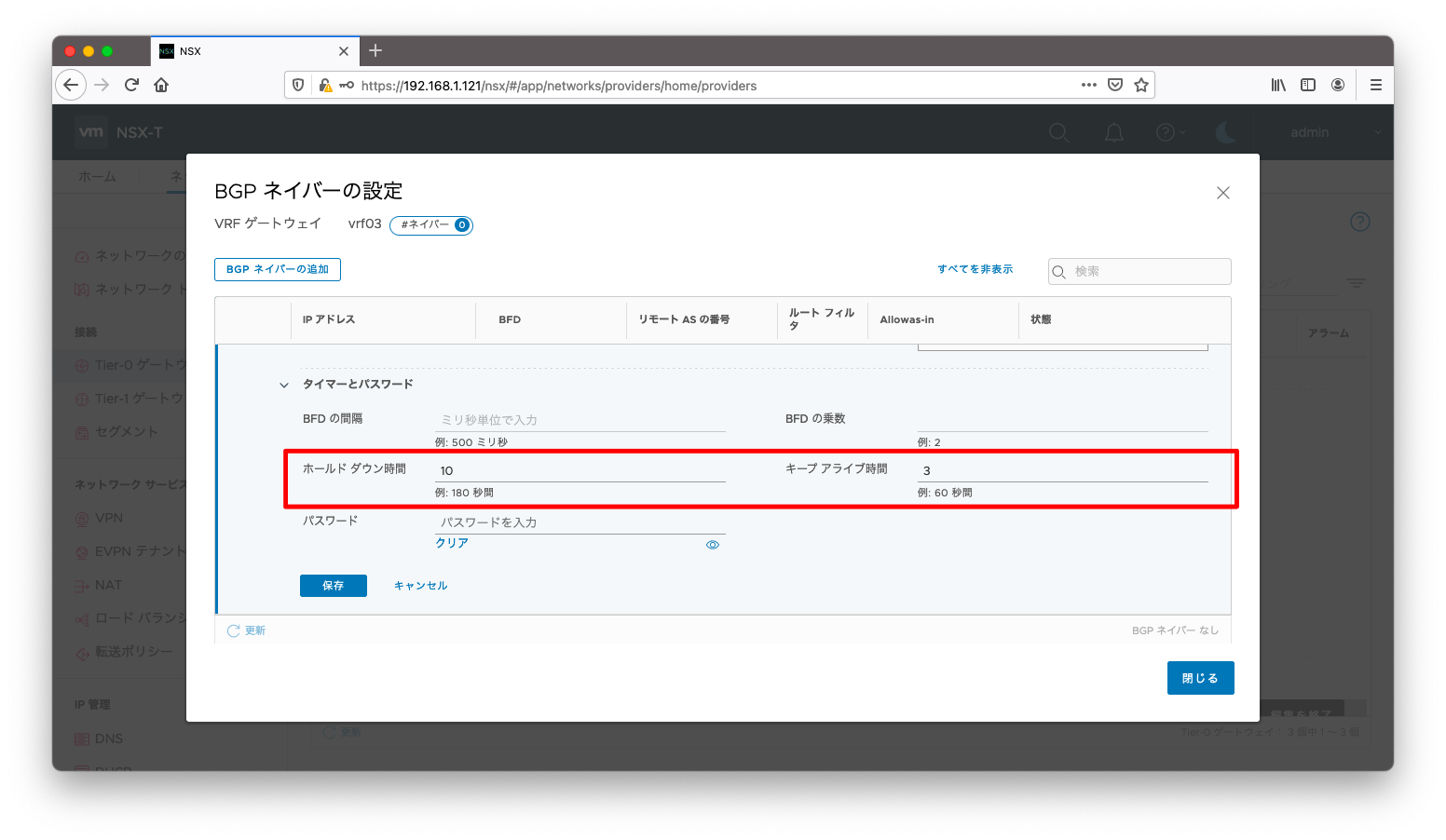The width and height of the screenshot is (1446, 840).
Task: Sort by the IP アドレス column header
Action: coord(329,319)
